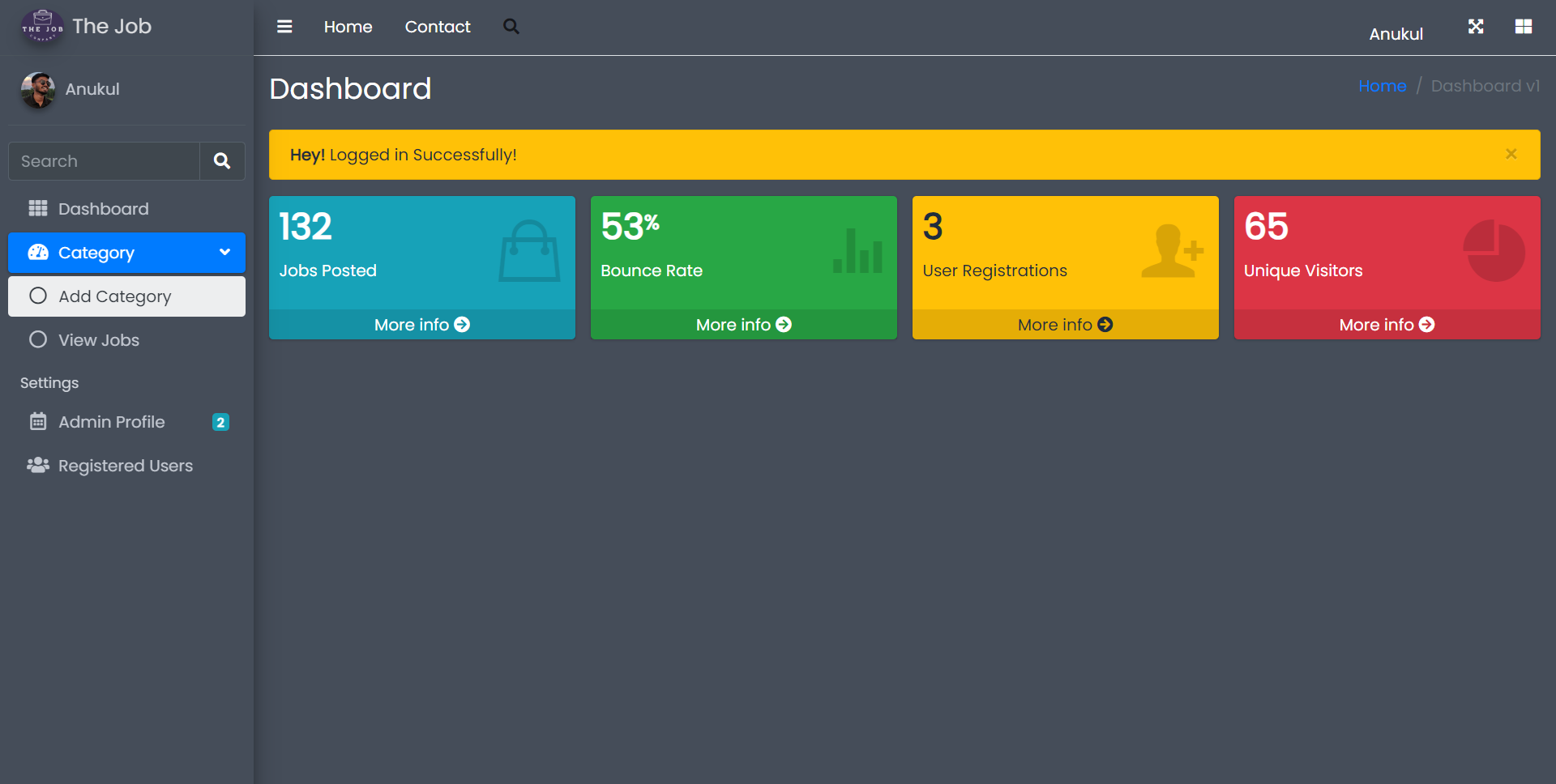Open the grid control sidebar icon
1556x784 pixels.
(x=1524, y=27)
